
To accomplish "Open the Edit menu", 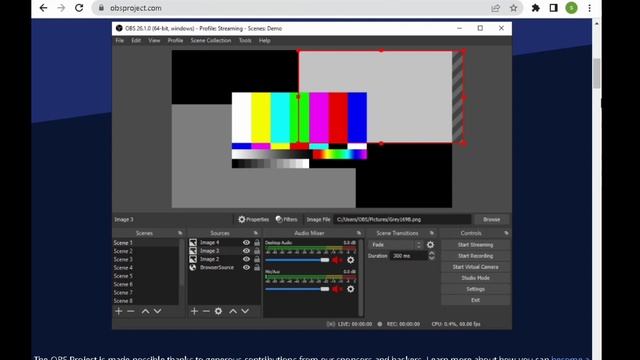I will (x=136, y=41).
